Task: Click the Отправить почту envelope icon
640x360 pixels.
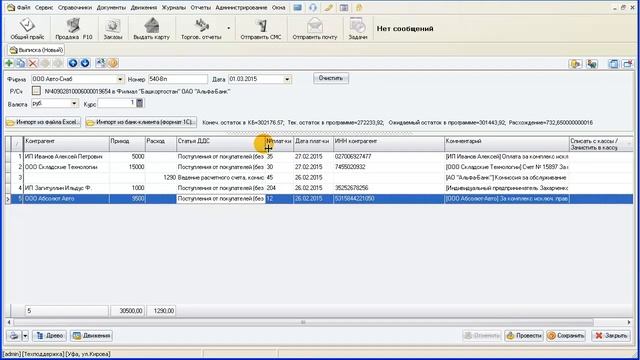Action: pyautogui.click(x=315, y=29)
